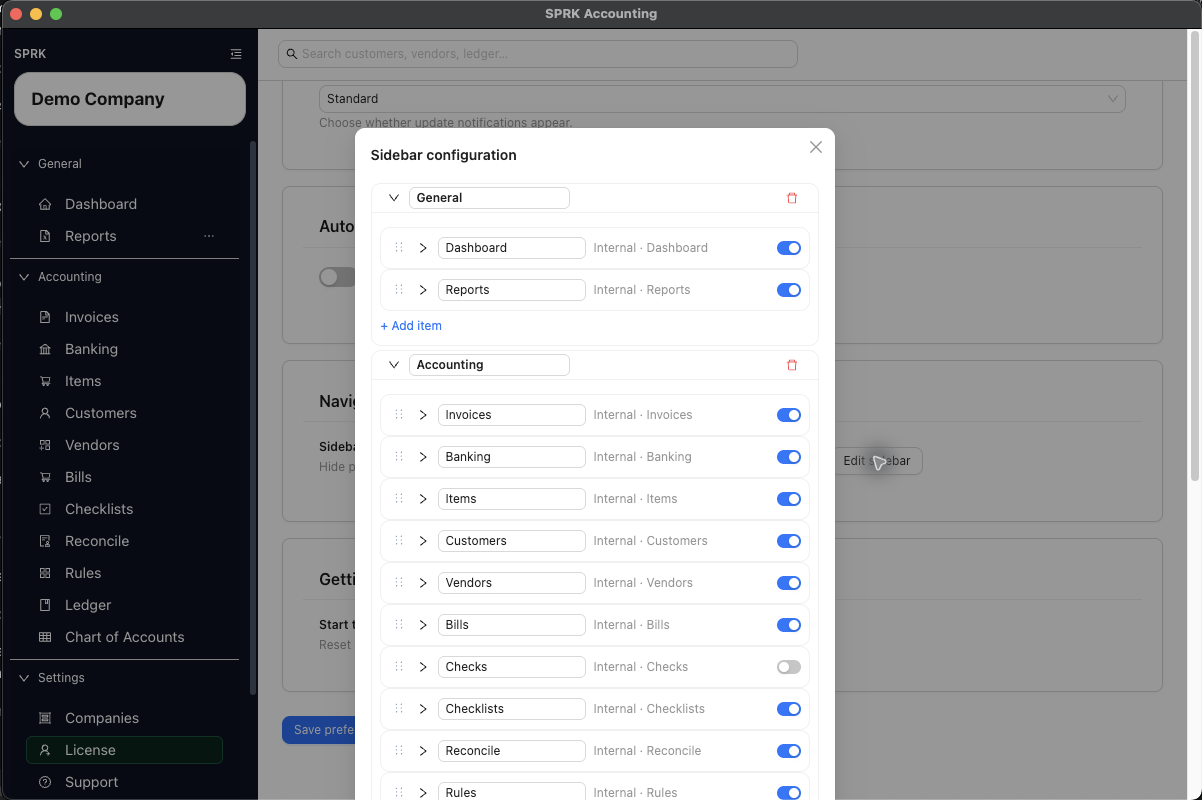This screenshot has height=800, width=1202.
Task: Open the Standard dropdown
Action: tap(722, 99)
